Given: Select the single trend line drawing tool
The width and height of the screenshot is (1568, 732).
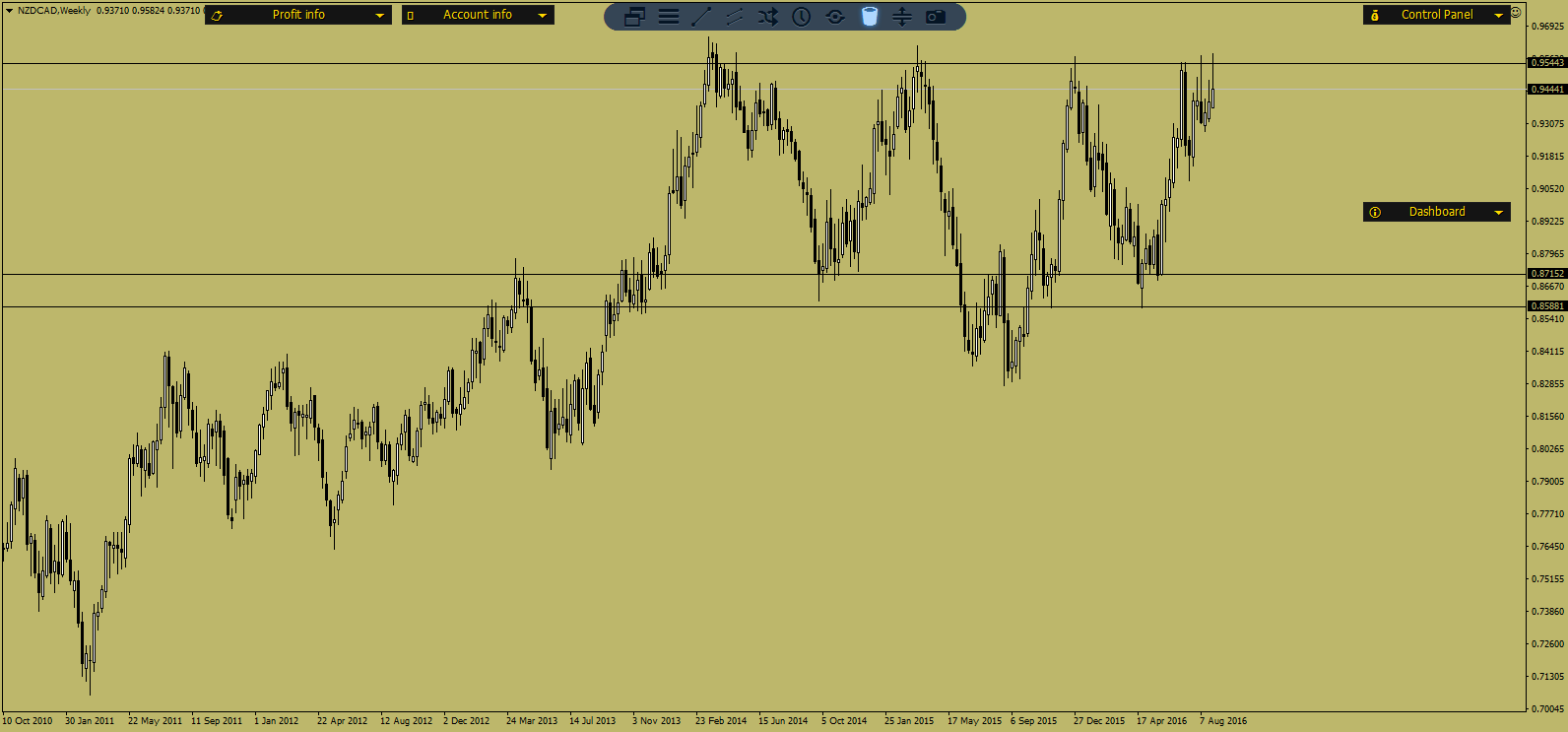Looking at the screenshot, I should pos(701,16).
